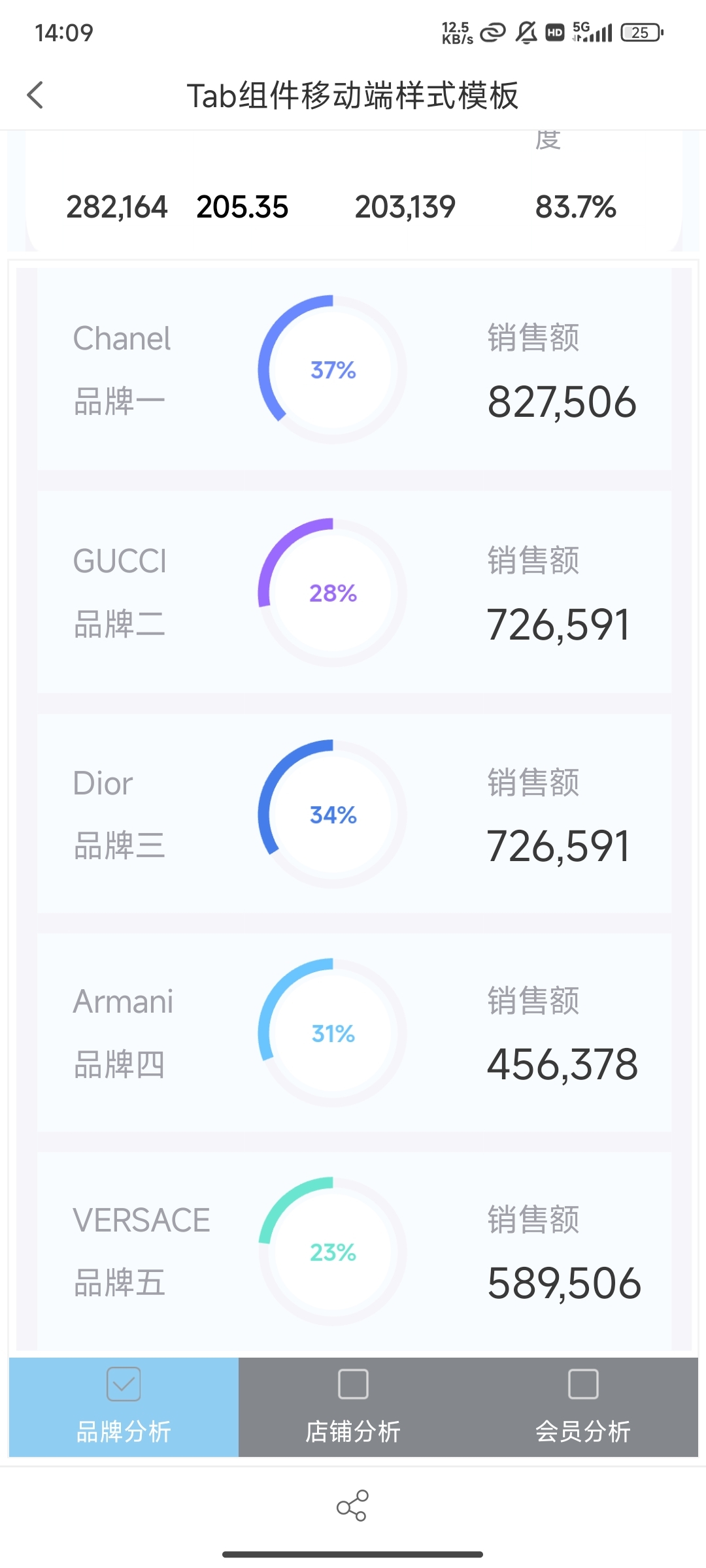Image resolution: width=706 pixels, height=1568 pixels.
Task: Tap the Armani sales amount 456,378
Action: [x=562, y=1064]
